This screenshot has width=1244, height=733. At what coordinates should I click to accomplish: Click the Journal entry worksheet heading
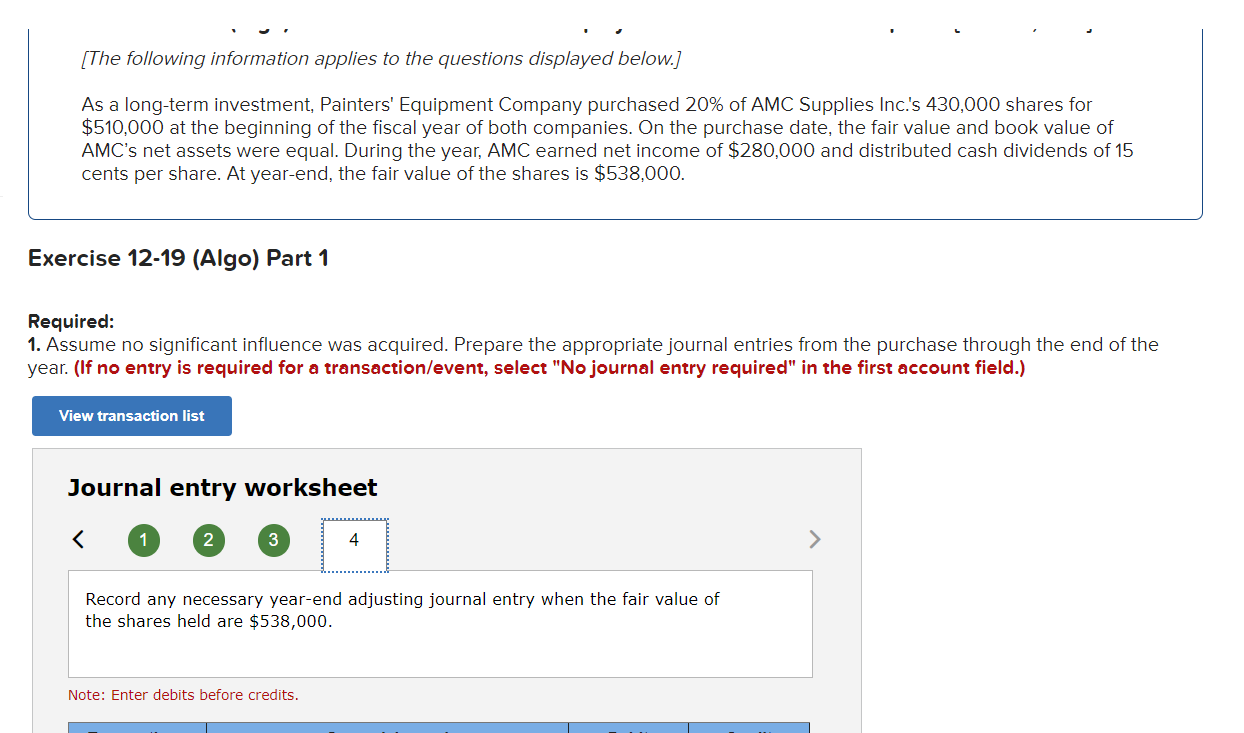221,487
